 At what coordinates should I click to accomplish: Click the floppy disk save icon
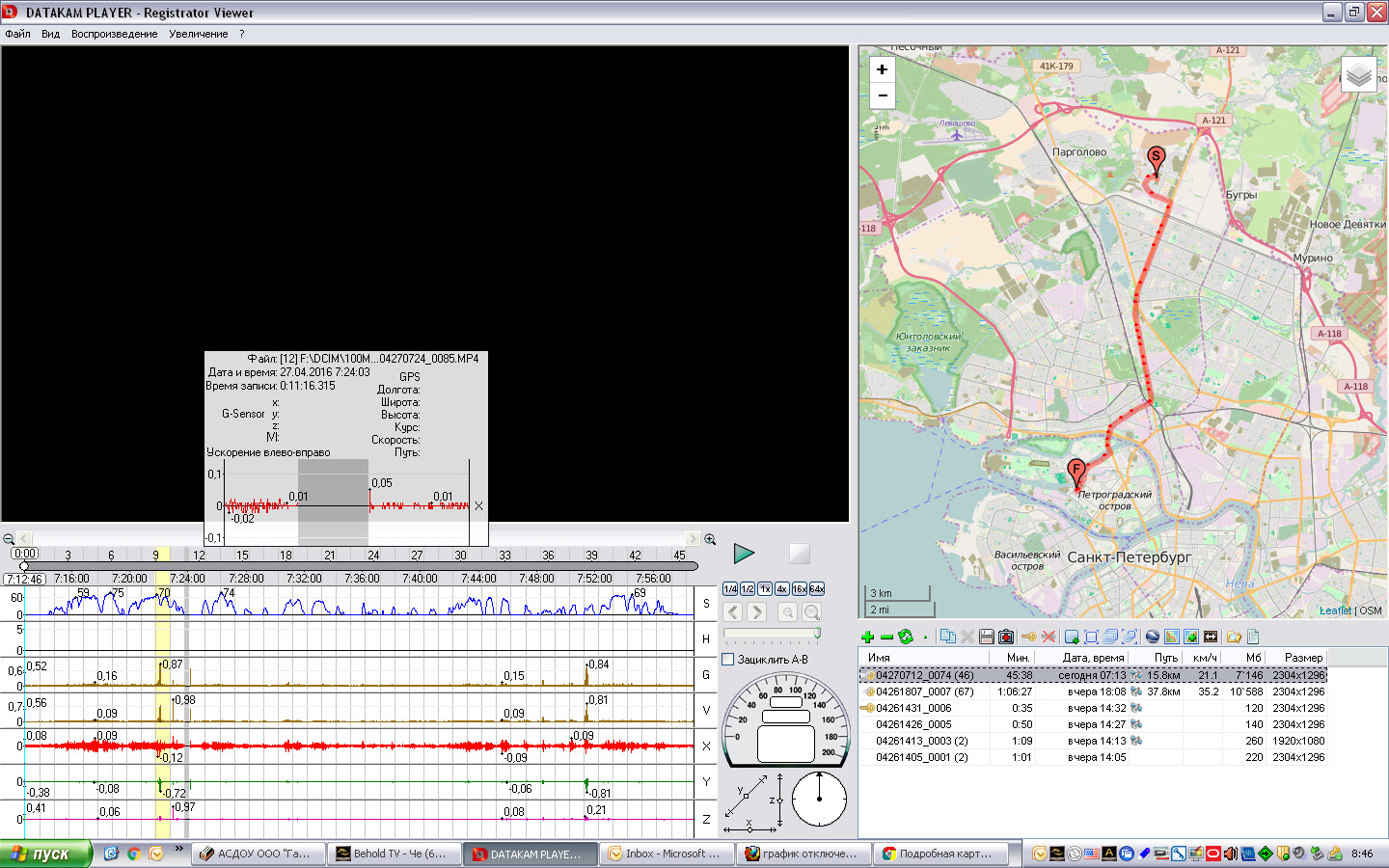click(986, 637)
